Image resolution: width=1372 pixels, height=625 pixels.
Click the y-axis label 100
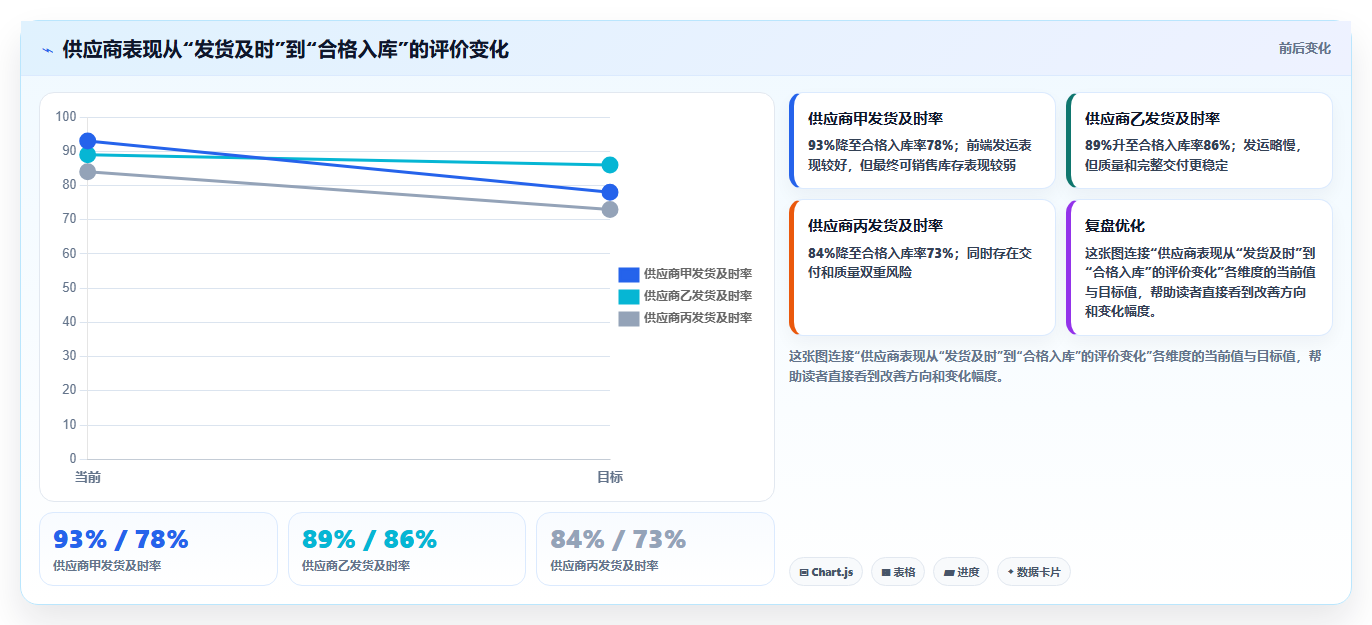pyautogui.click(x=66, y=117)
